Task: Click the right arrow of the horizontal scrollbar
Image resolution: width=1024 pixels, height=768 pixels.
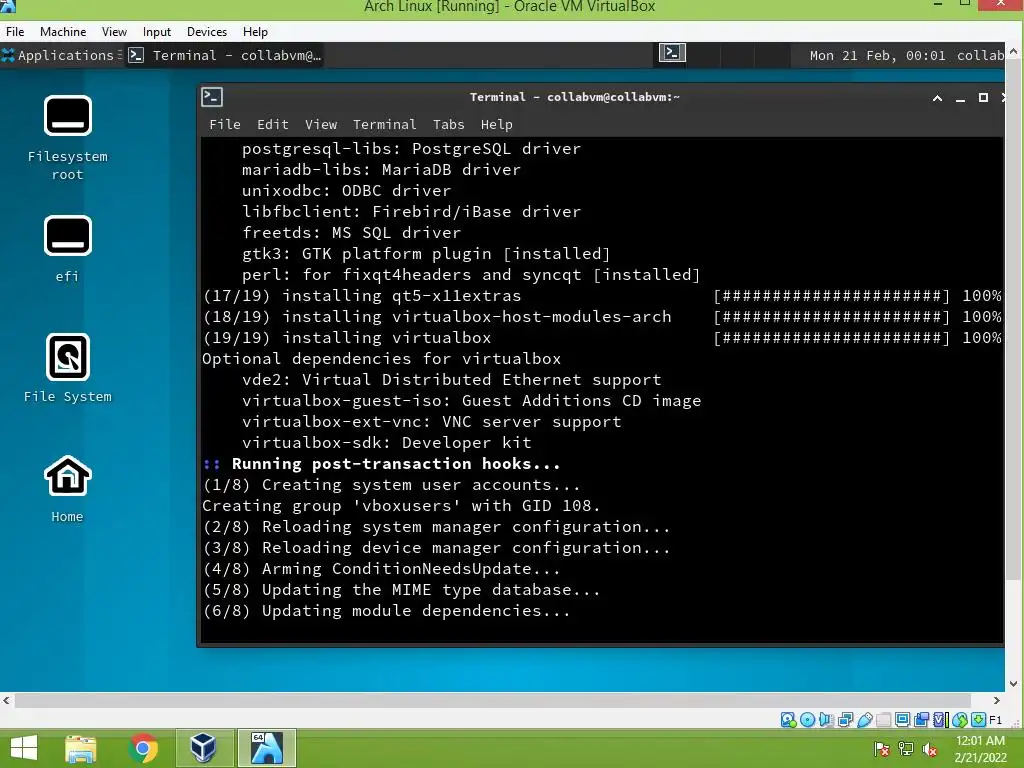Action: [997, 700]
